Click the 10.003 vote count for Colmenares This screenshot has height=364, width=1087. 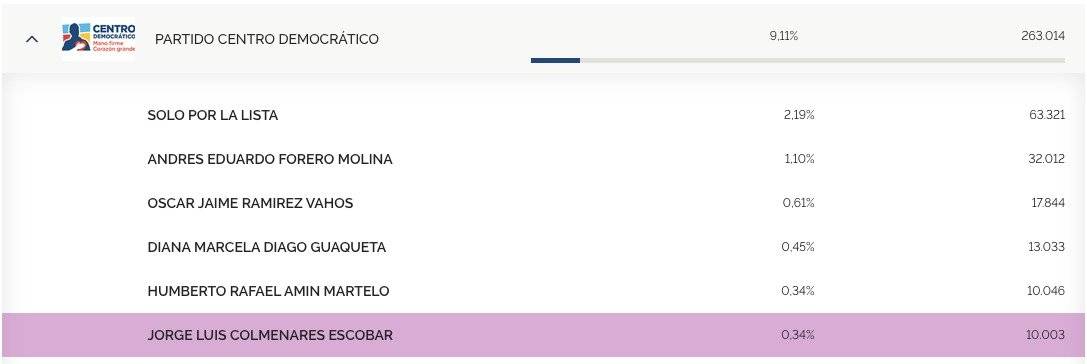(1046, 335)
